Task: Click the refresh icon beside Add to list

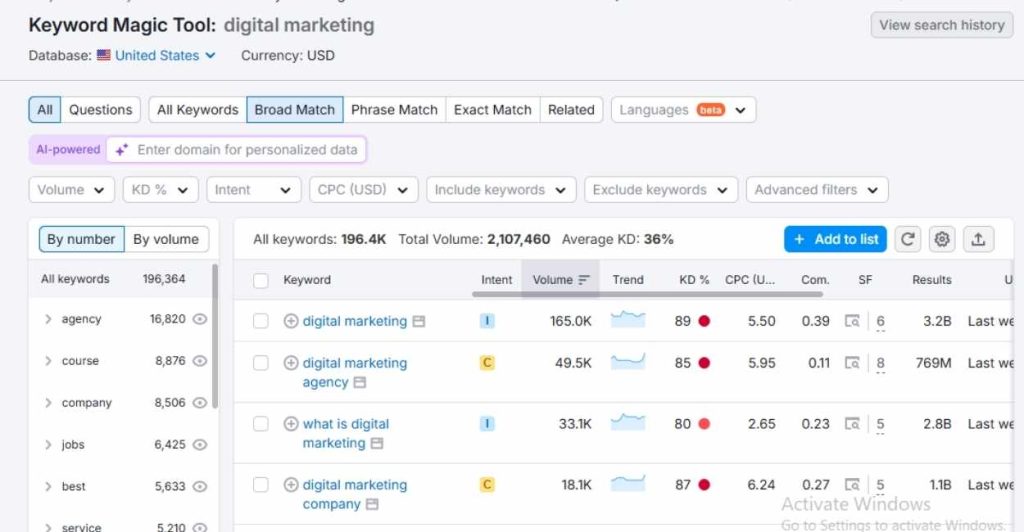Action: [x=908, y=239]
